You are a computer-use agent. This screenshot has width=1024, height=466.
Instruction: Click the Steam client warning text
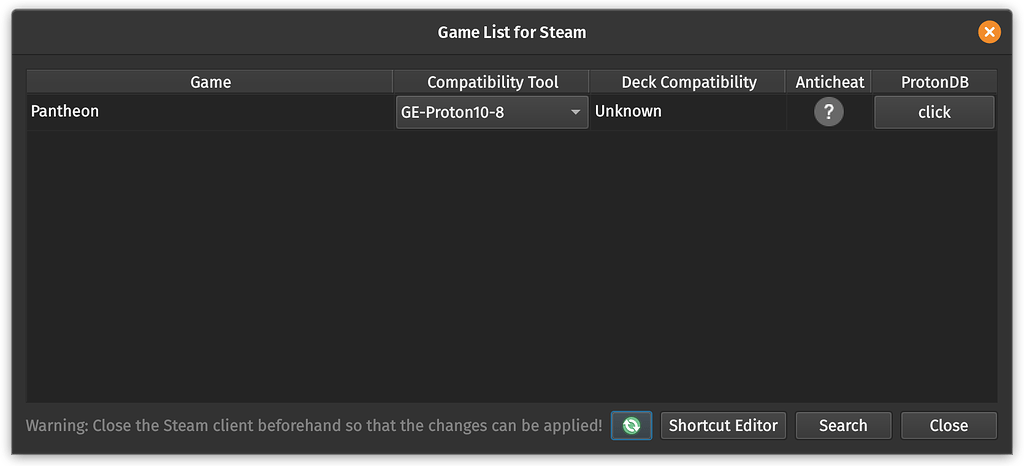tap(314, 425)
